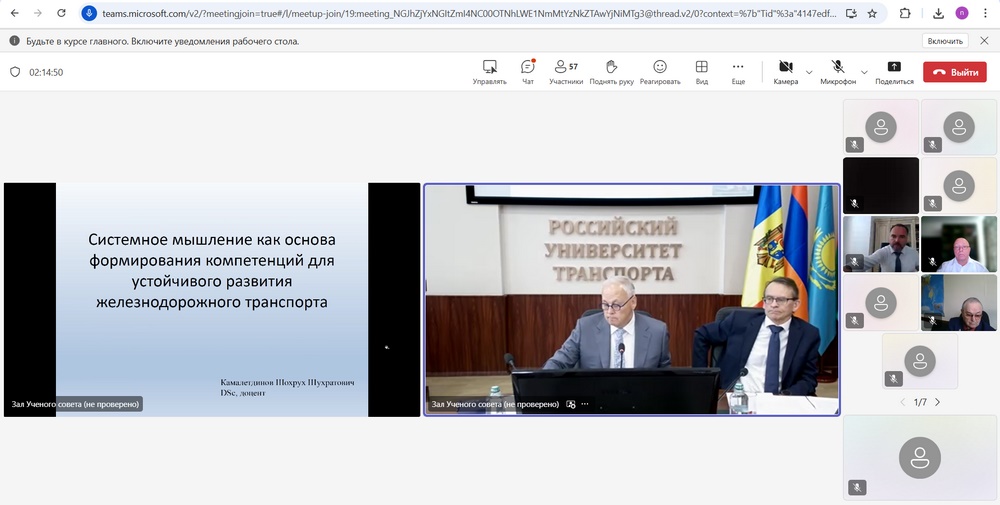Open the Реагировать reactions menu
The height and width of the screenshot is (505, 1000).
coord(660,72)
